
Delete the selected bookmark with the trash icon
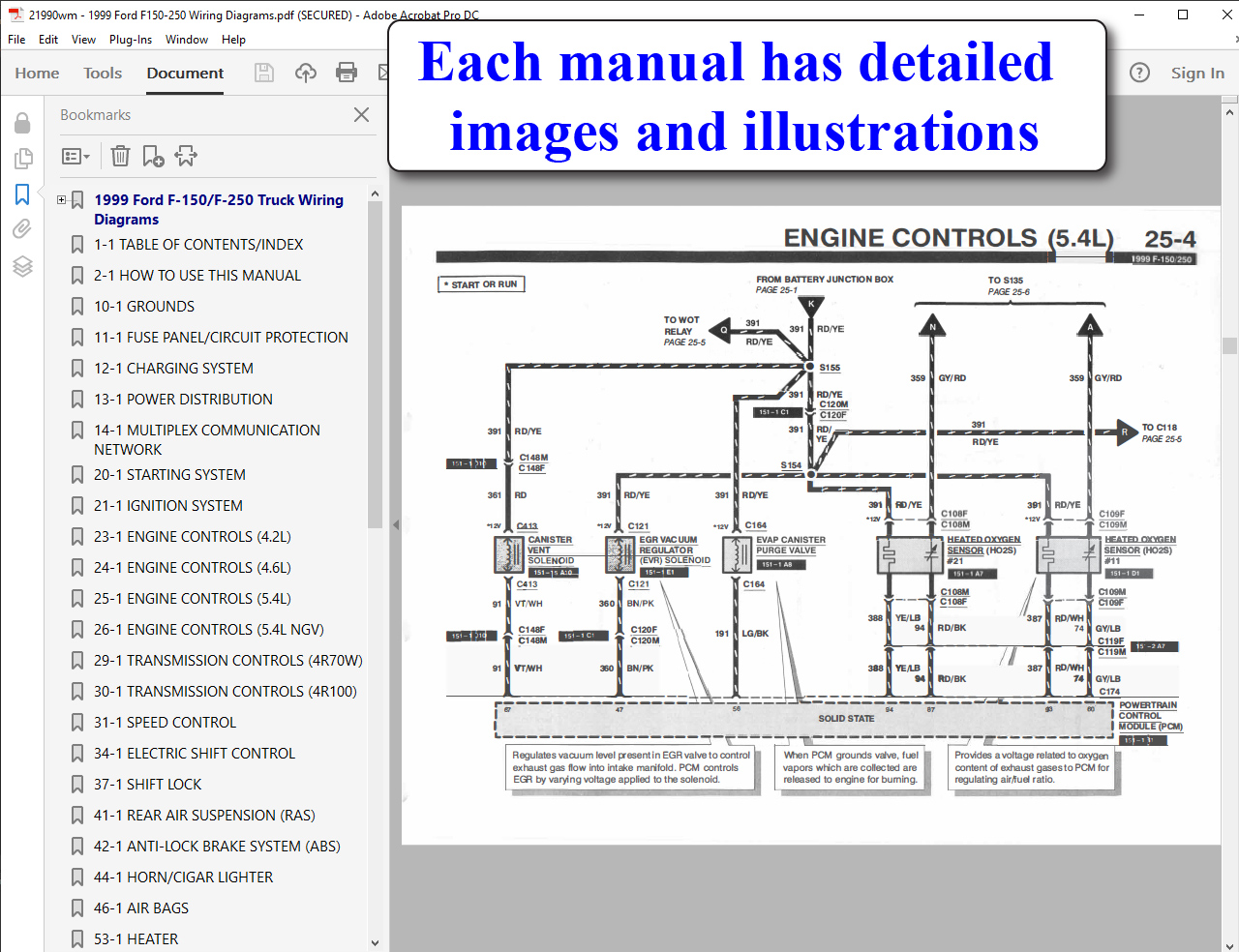click(120, 156)
